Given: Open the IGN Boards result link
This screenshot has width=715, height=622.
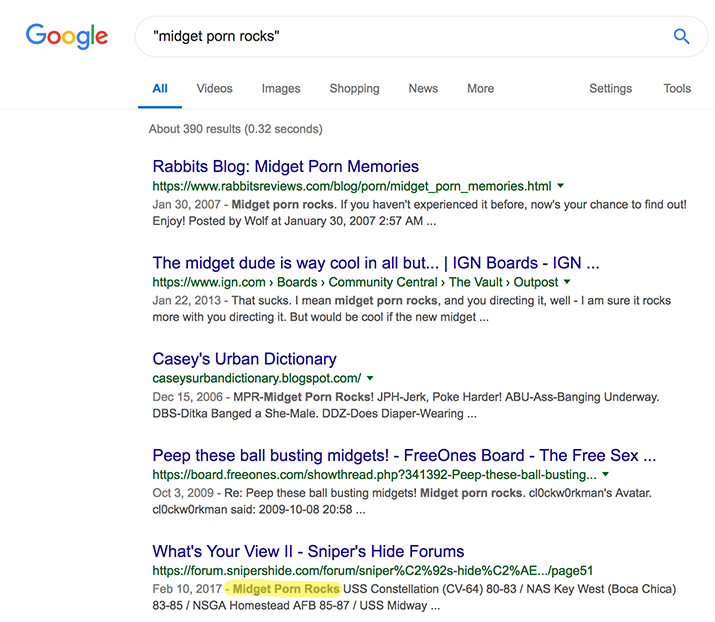Looking at the screenshot, I should tap(376, 263).
